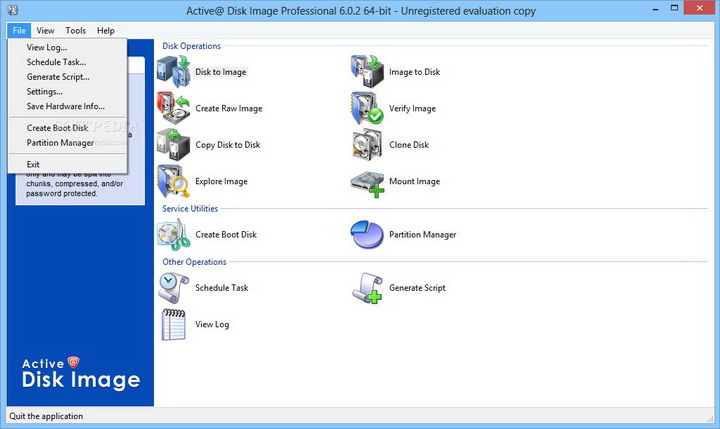Click the Explore Image magnifier icon

(174, 181)
